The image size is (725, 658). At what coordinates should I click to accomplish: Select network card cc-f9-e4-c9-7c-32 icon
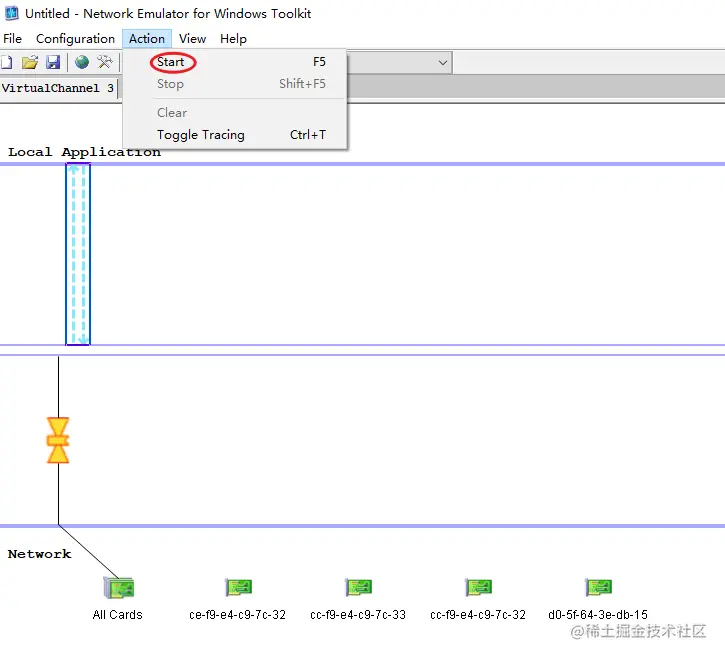pos(479,587)
